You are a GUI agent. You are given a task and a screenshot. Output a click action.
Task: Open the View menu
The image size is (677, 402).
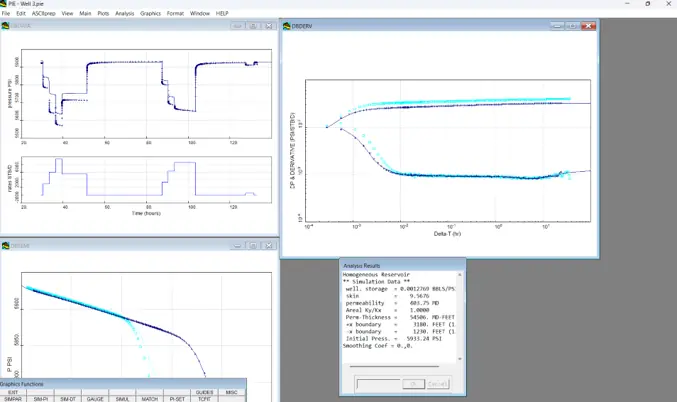[67, 13]
